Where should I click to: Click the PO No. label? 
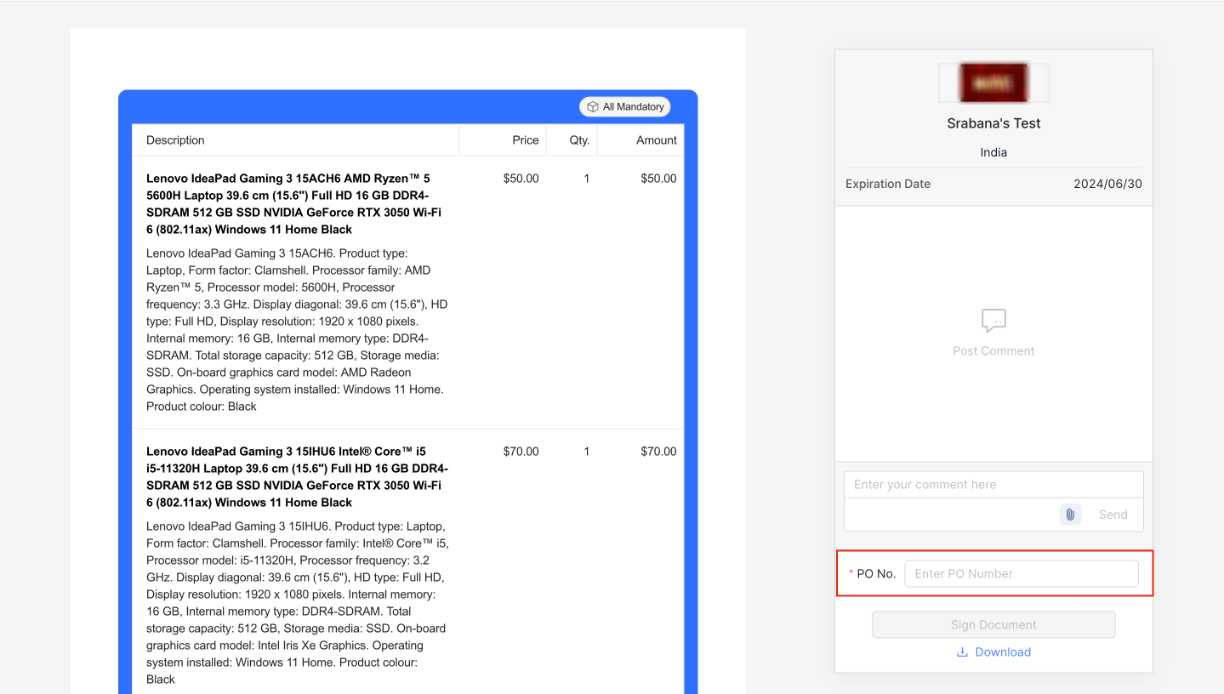876,574
